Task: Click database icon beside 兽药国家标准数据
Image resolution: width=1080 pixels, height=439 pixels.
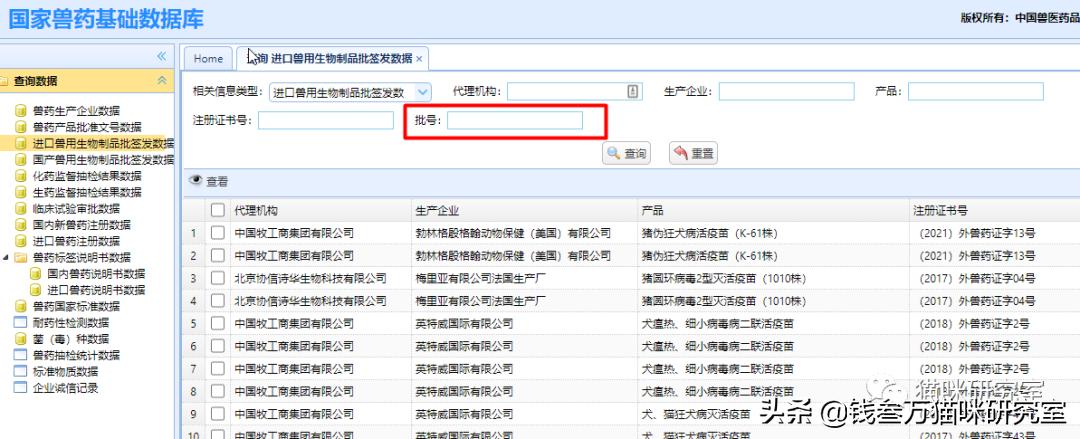Action: 21,307
